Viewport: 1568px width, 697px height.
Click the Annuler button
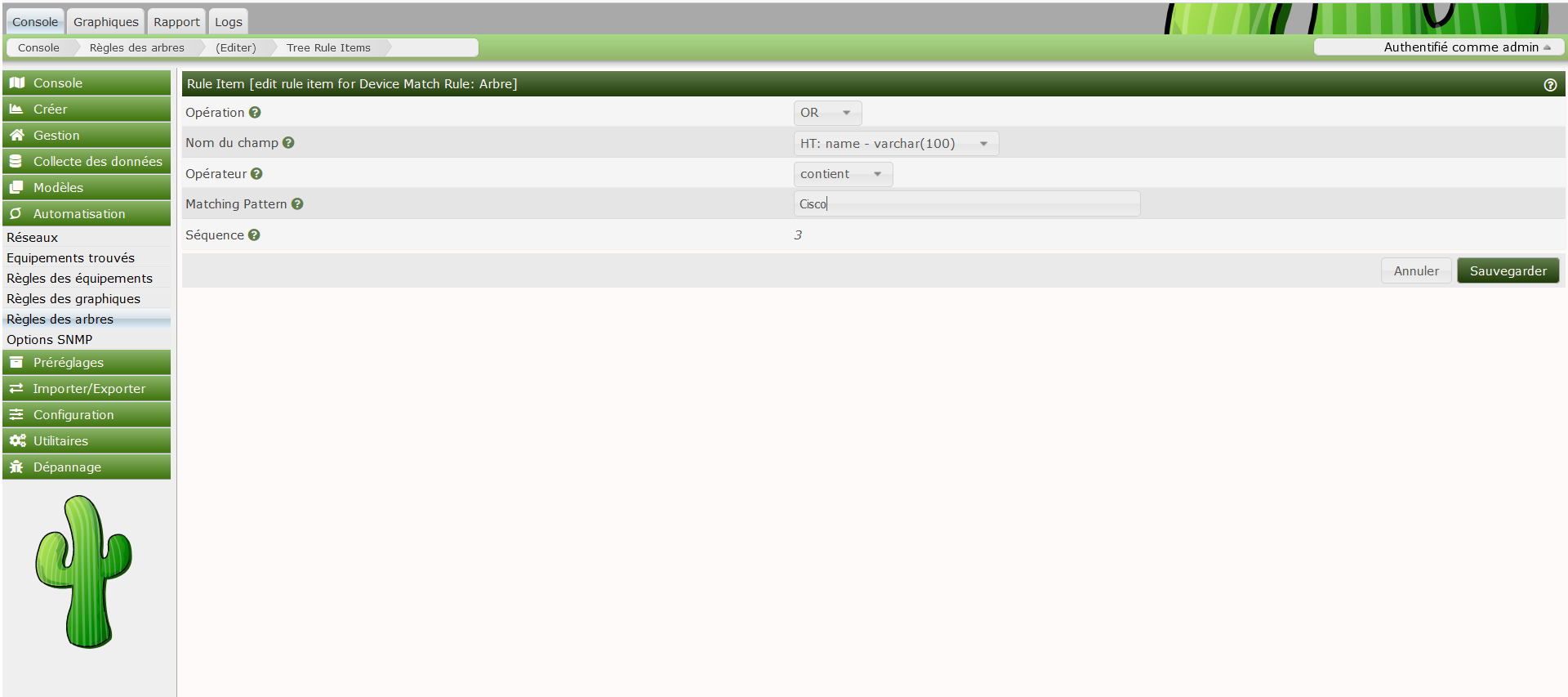coord(1415,271)
